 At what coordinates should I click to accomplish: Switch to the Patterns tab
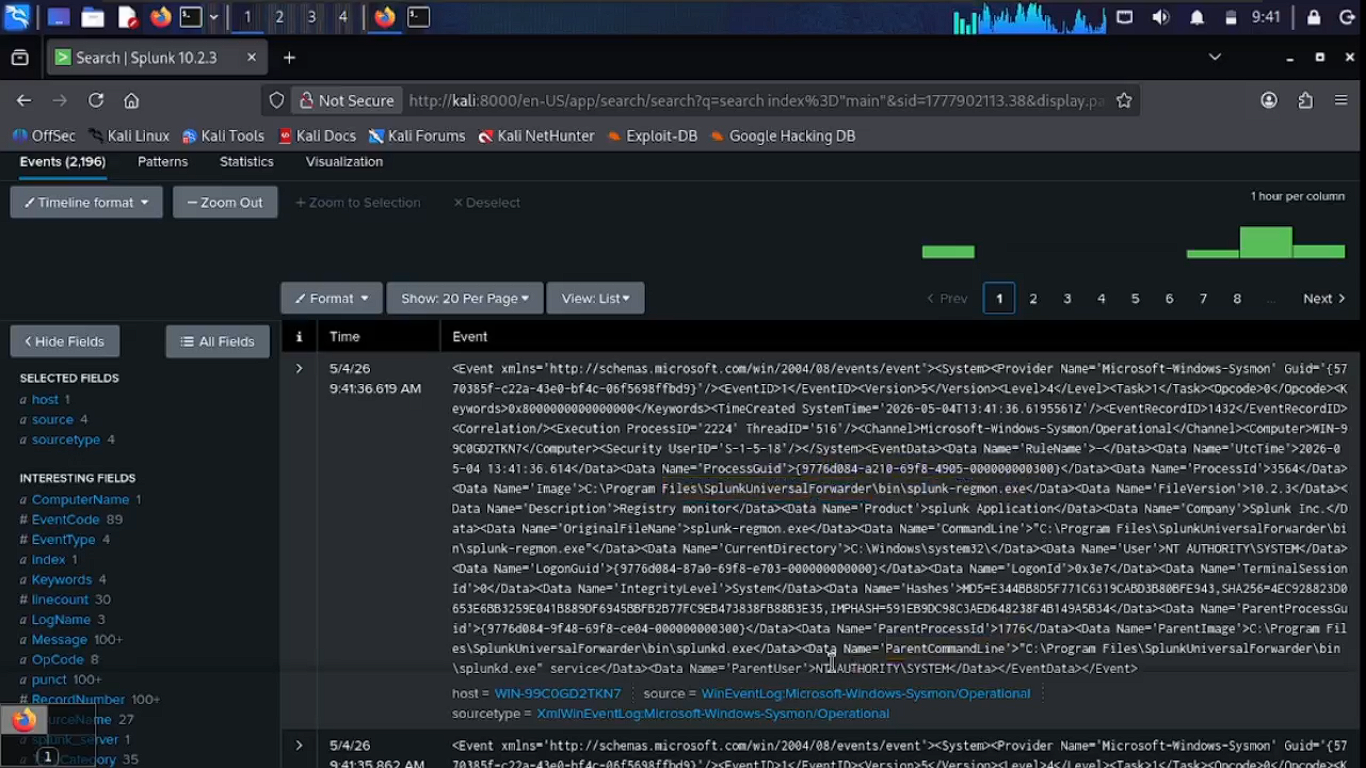point(163,161)
